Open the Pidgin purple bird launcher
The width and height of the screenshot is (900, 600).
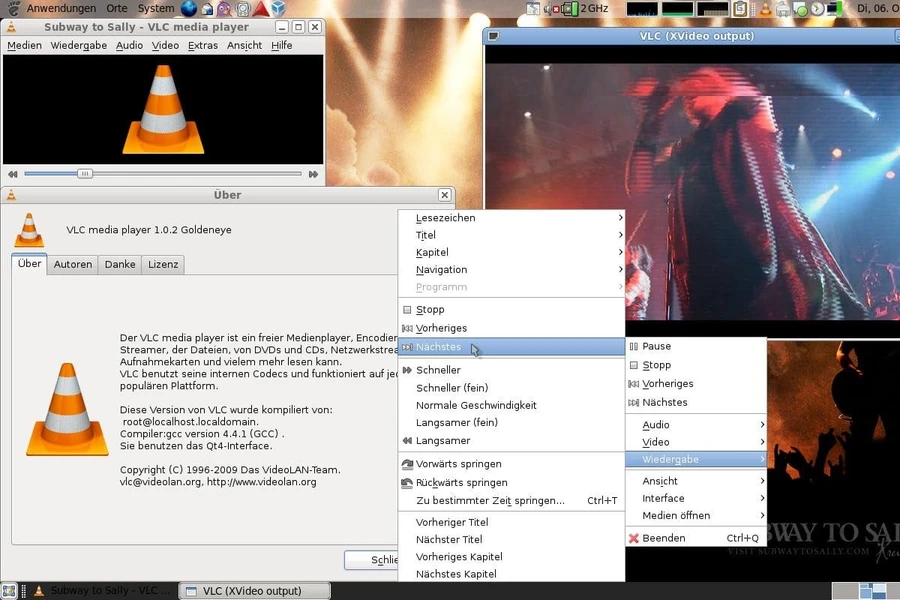pos(224,8)
